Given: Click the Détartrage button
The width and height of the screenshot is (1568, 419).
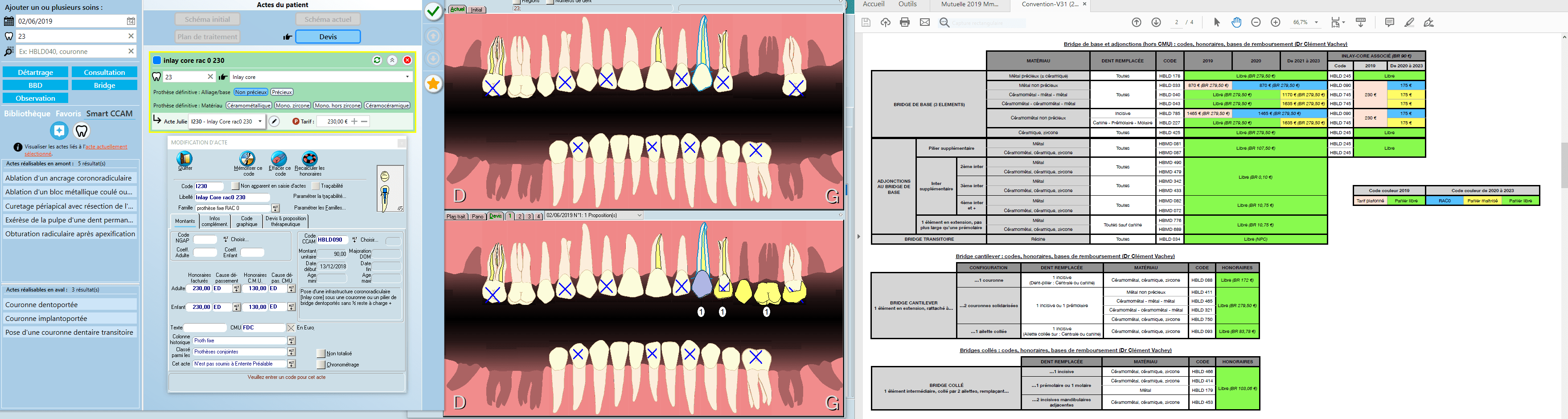Looking at the screenshot, I should (x=35, y=73).
